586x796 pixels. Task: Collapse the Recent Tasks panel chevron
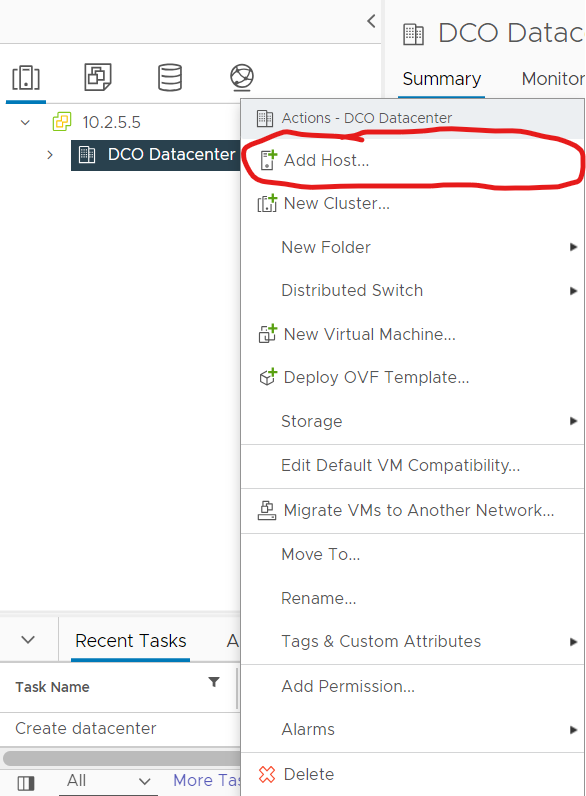click(x=28, y=640)
